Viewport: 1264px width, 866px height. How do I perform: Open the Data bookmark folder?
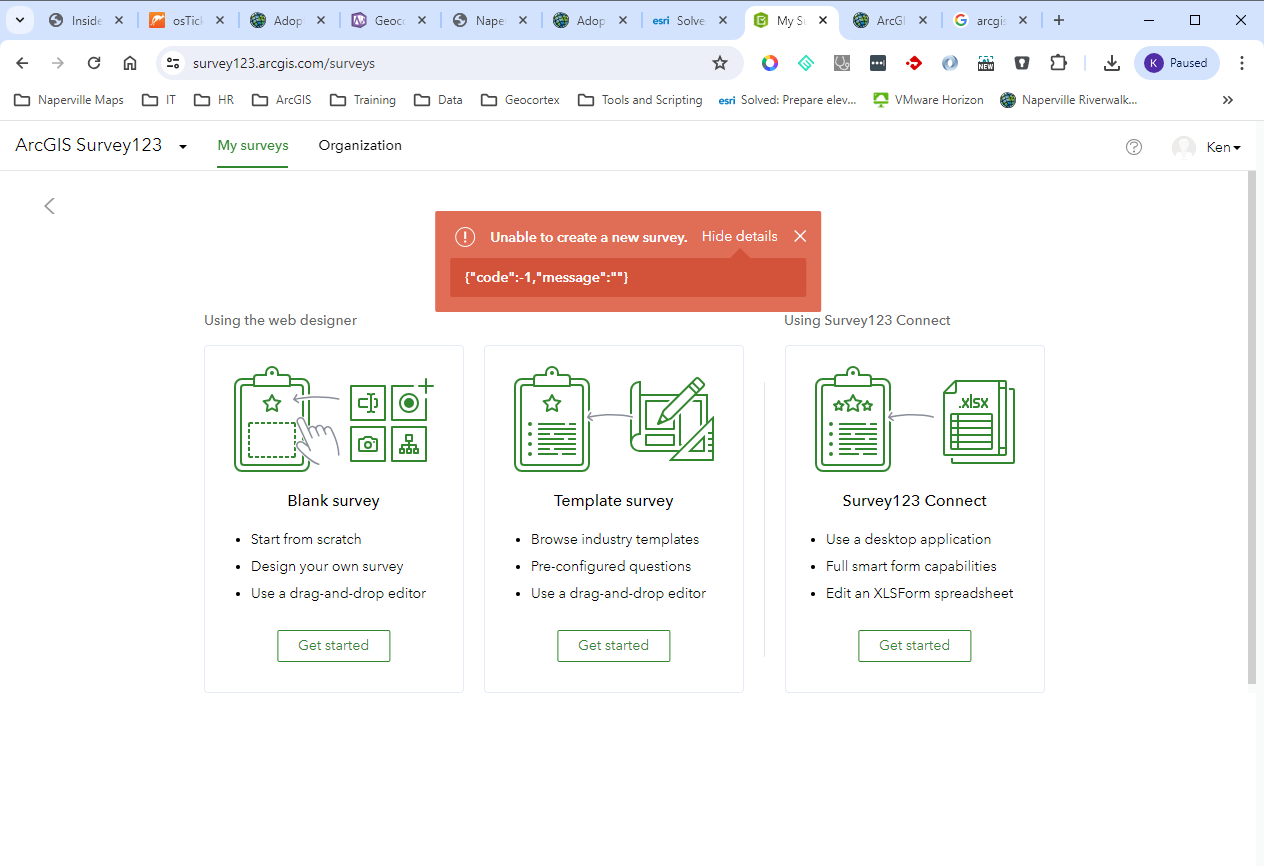(438, 100)
